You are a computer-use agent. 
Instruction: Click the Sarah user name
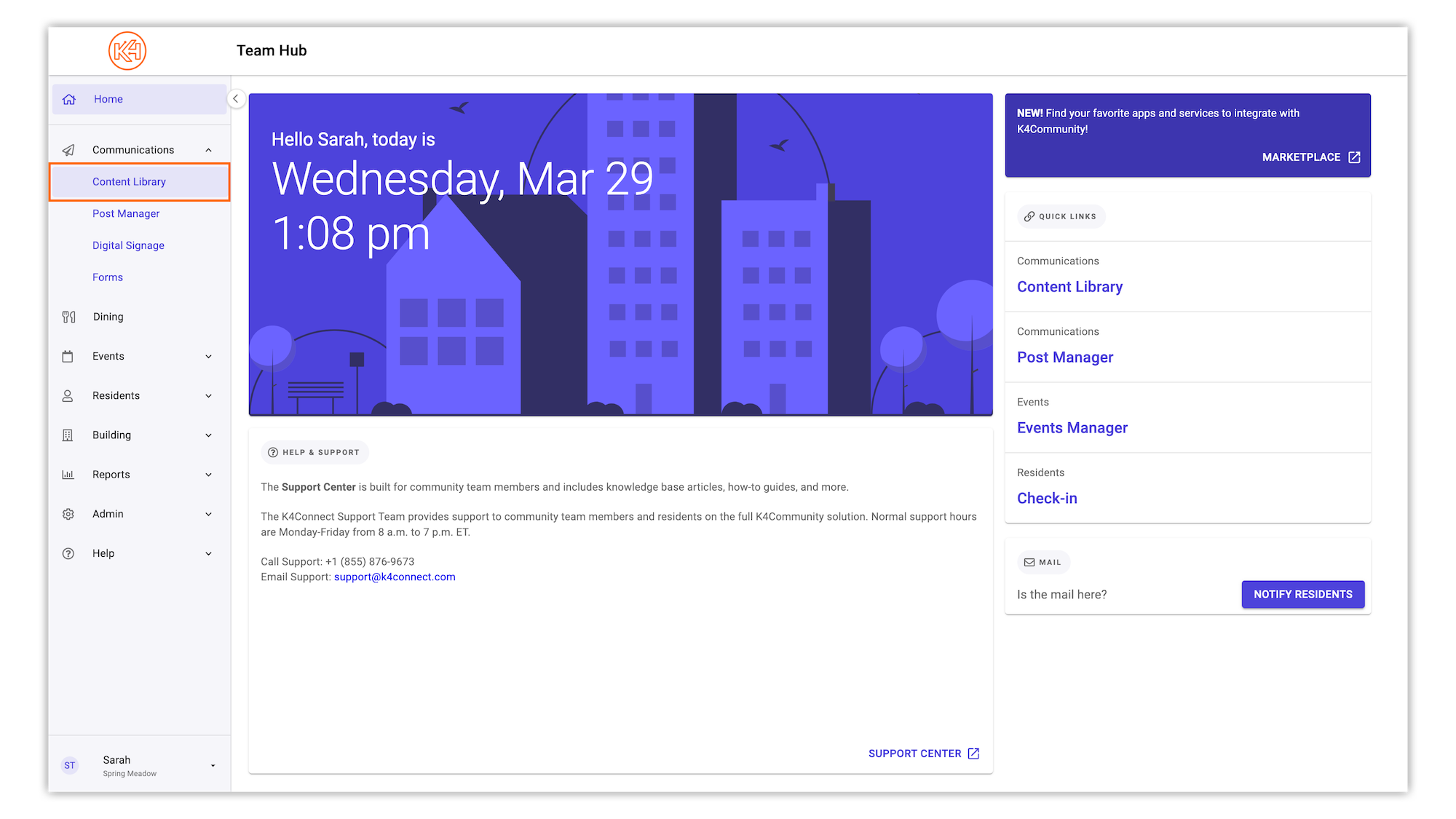[116, 759]
